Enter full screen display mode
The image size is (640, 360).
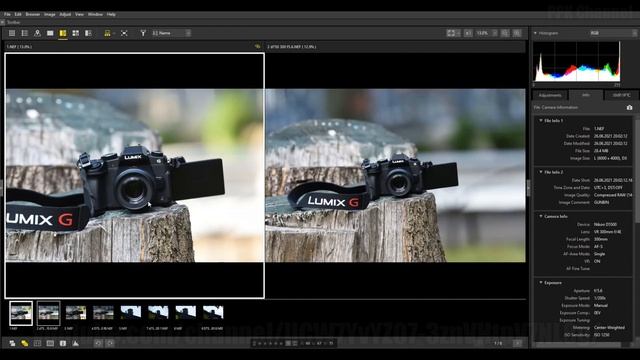[x=124, y=33]
